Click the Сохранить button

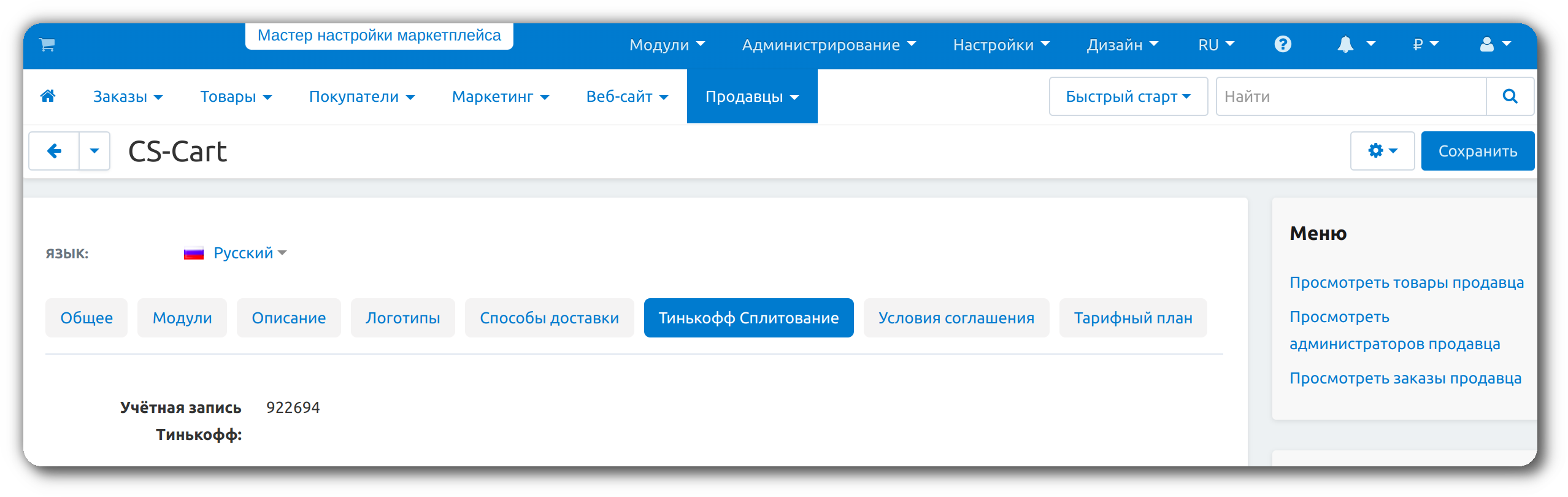coord(1477,151)
